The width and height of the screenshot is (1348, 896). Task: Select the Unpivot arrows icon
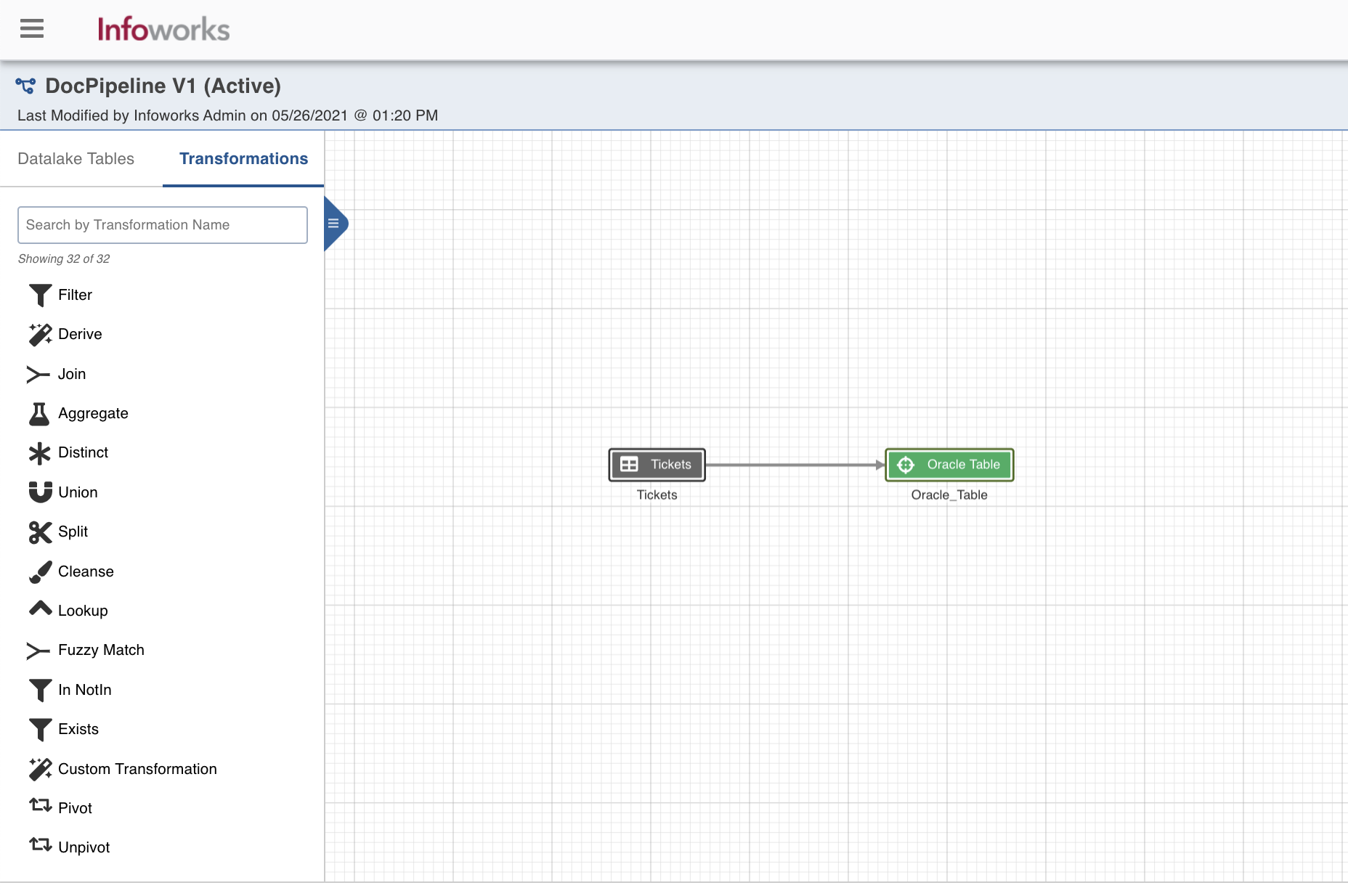(x=40, y=844)
